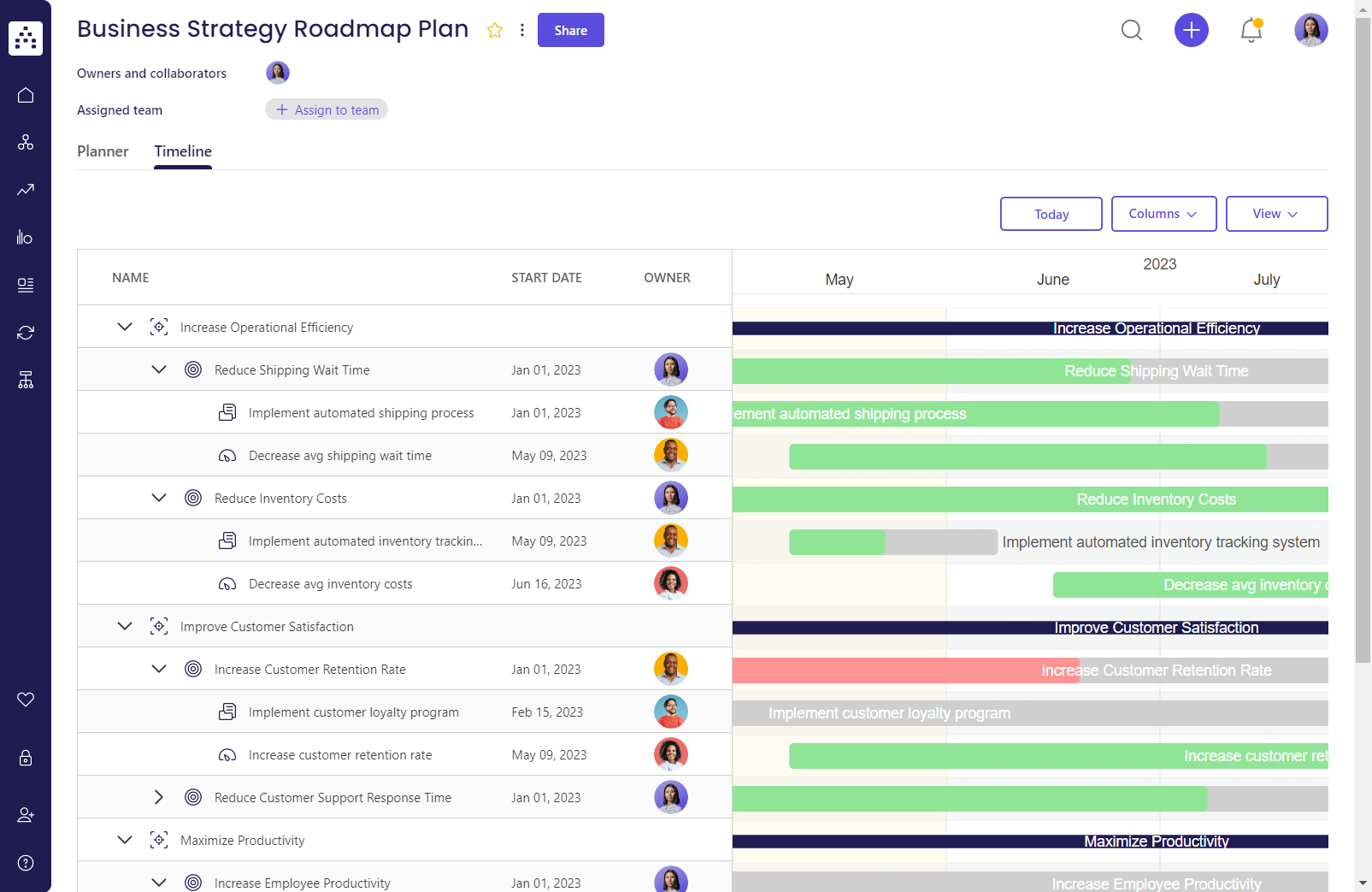The width and height of the screenshot is (1372, 892).
Task: Open the list feed icon in sidebar
Action: tap(25, 285)
